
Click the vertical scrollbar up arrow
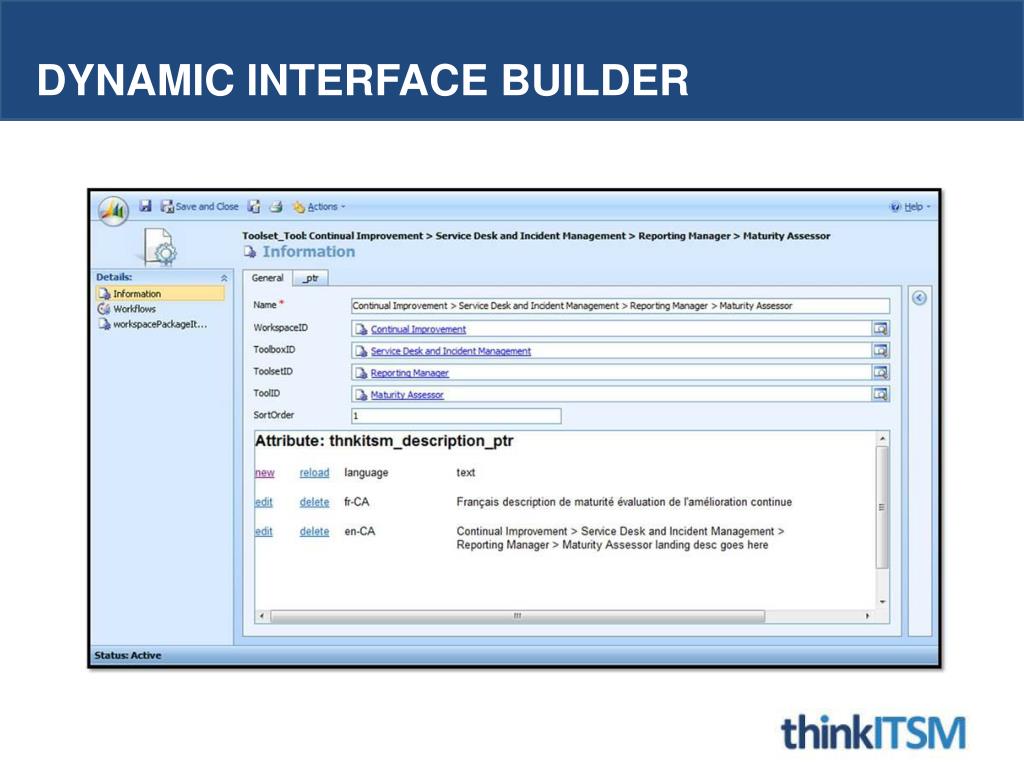[x=882, y=439]
